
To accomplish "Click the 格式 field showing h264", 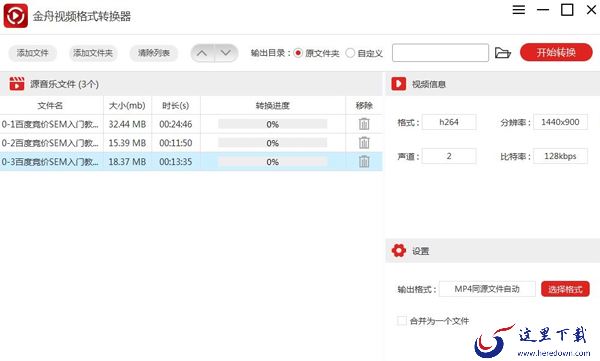I will (x=449, y=122).
